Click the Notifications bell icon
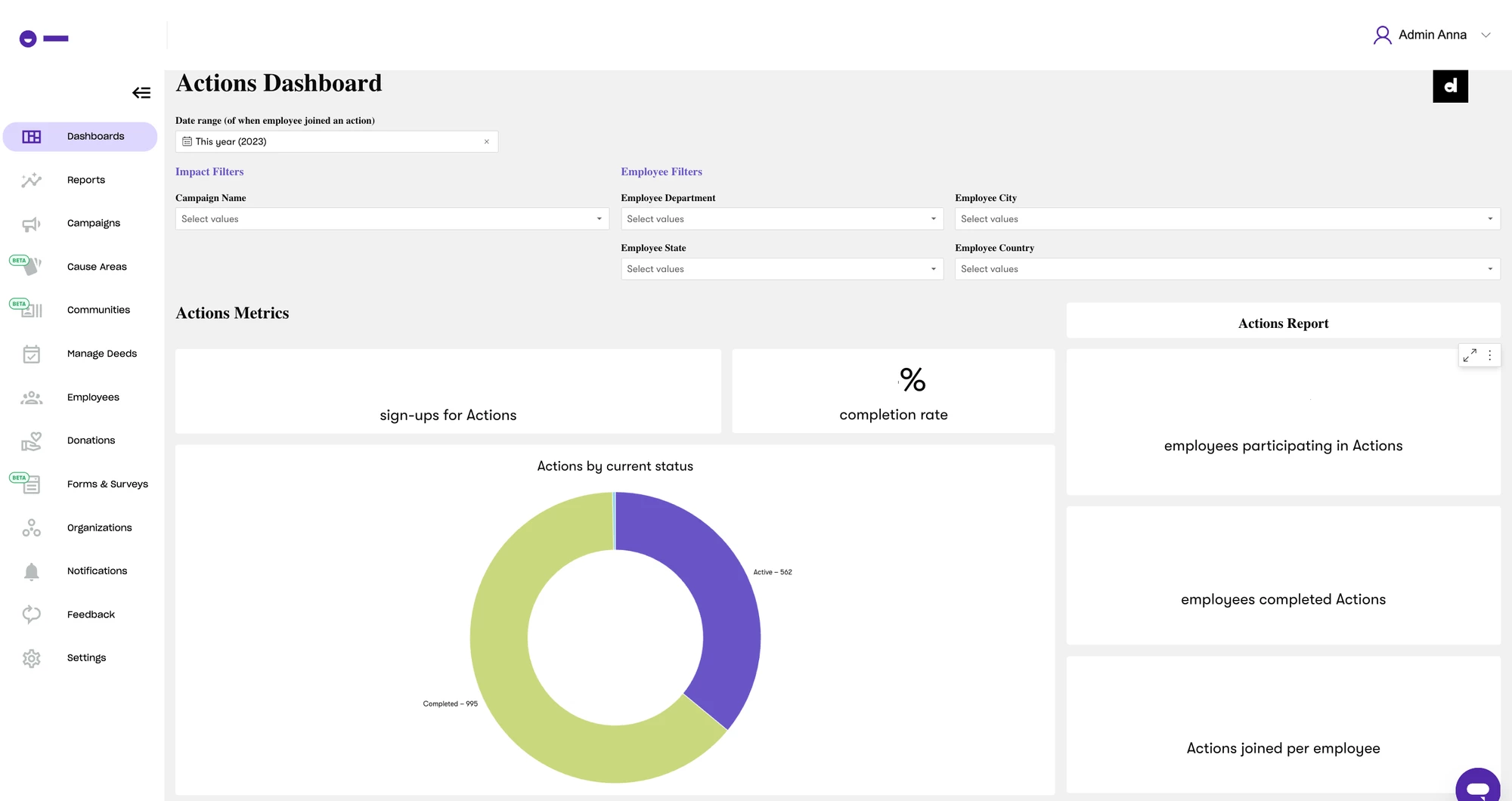Image resolution: width=1512 pixels, height=801 pixels. (x=31, y=571)
